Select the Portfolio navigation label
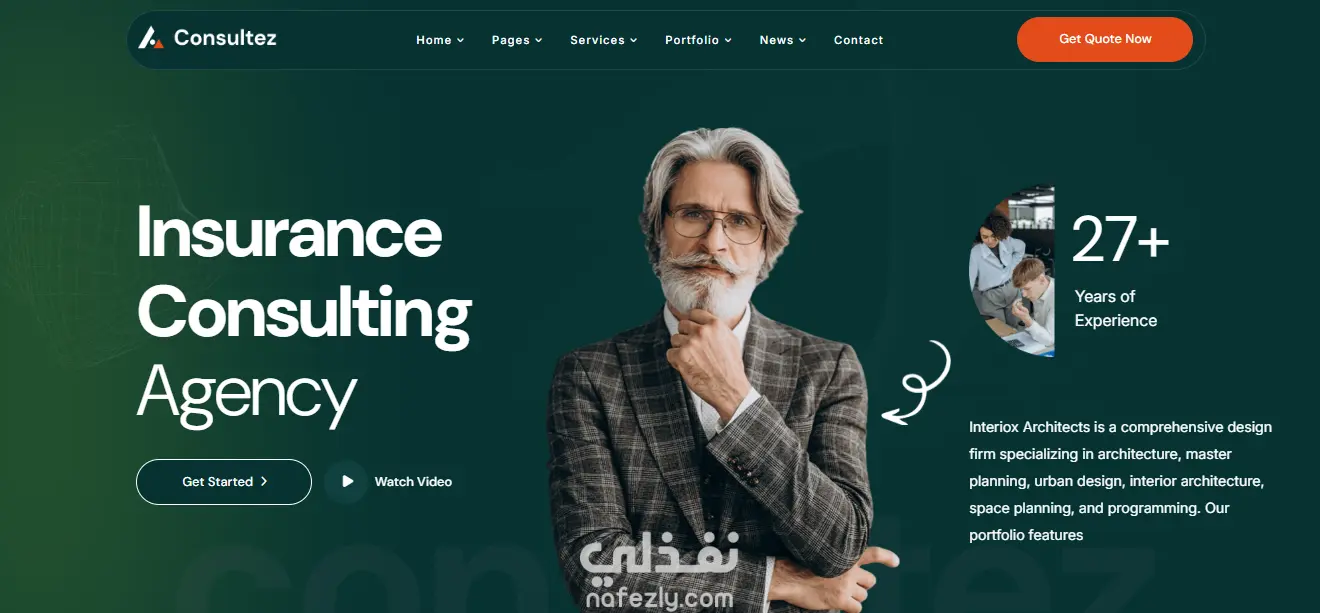The height and width of the screenshot is (613, 1320). click(692, 40)
